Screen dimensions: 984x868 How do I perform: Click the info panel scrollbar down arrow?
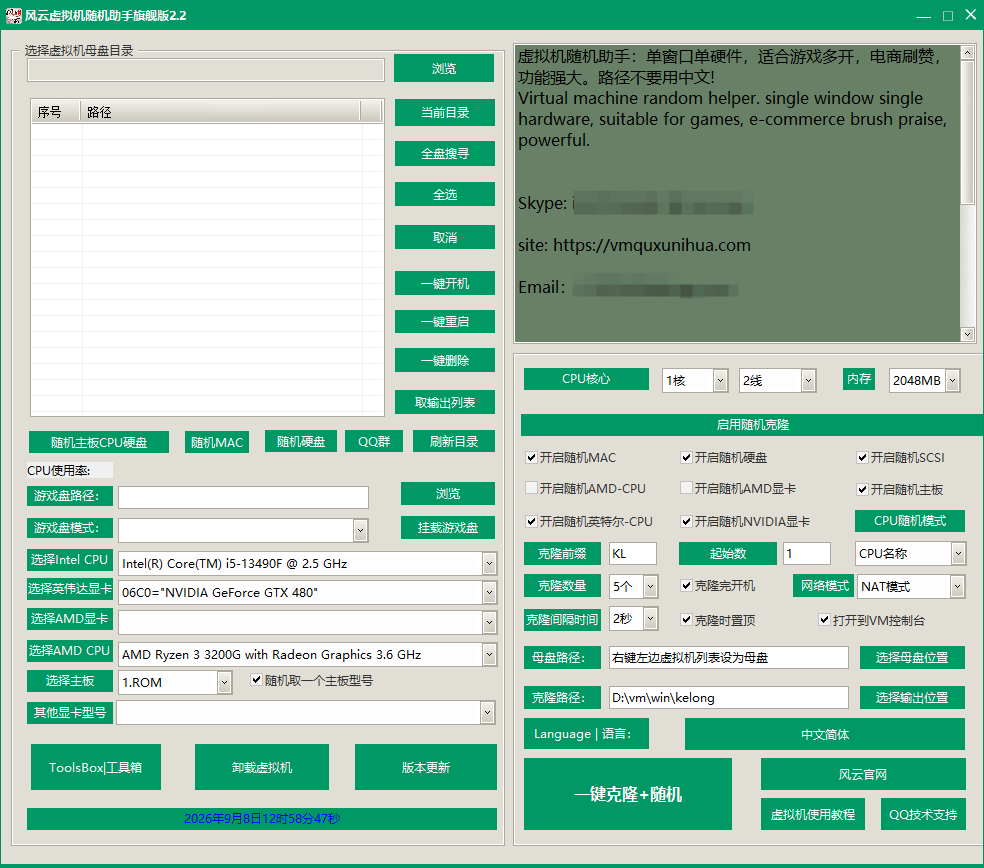pyautogui.click(x=967, y=335)
